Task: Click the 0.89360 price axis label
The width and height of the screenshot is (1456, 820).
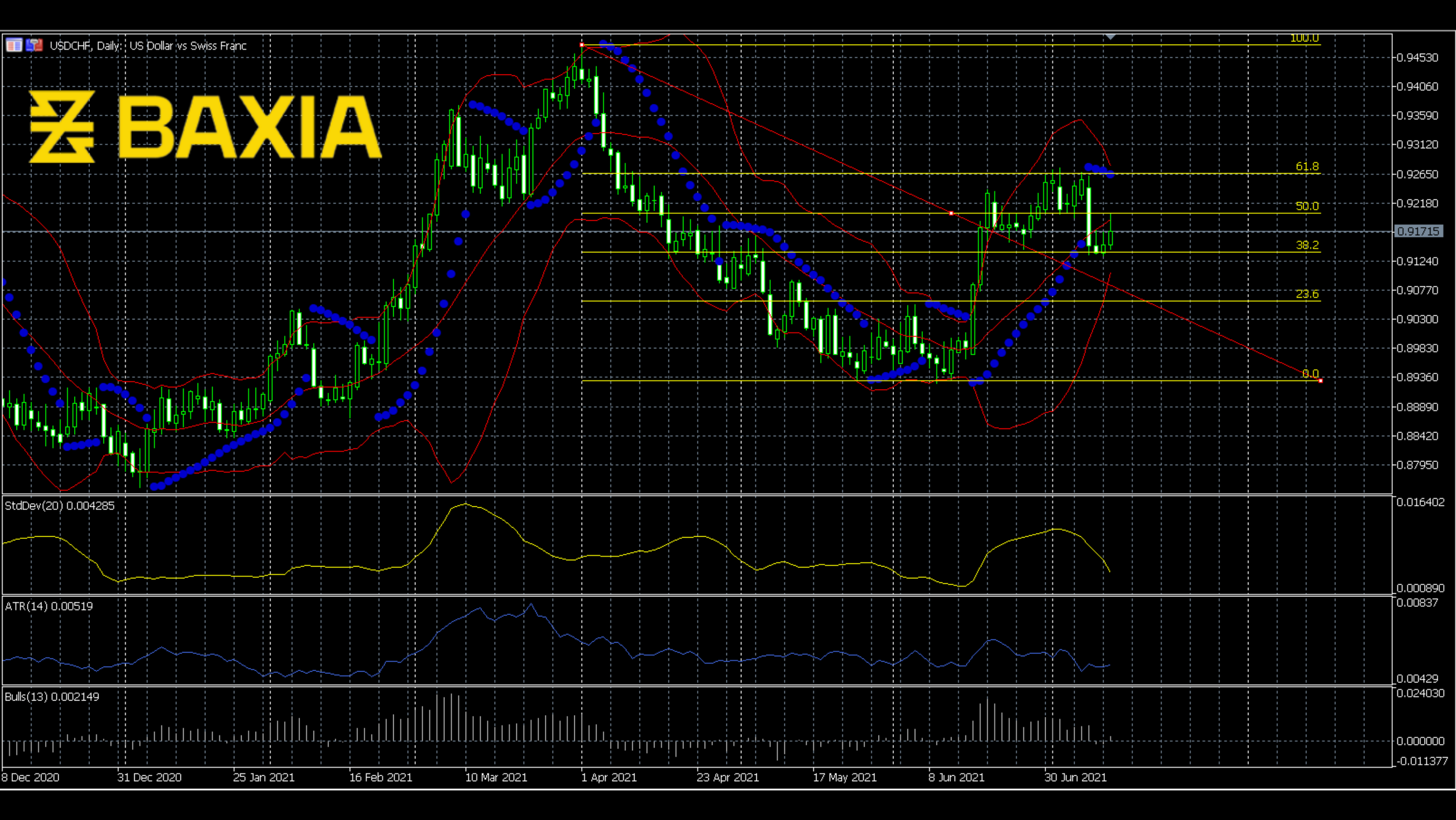Action: (x=1418, y=377)
